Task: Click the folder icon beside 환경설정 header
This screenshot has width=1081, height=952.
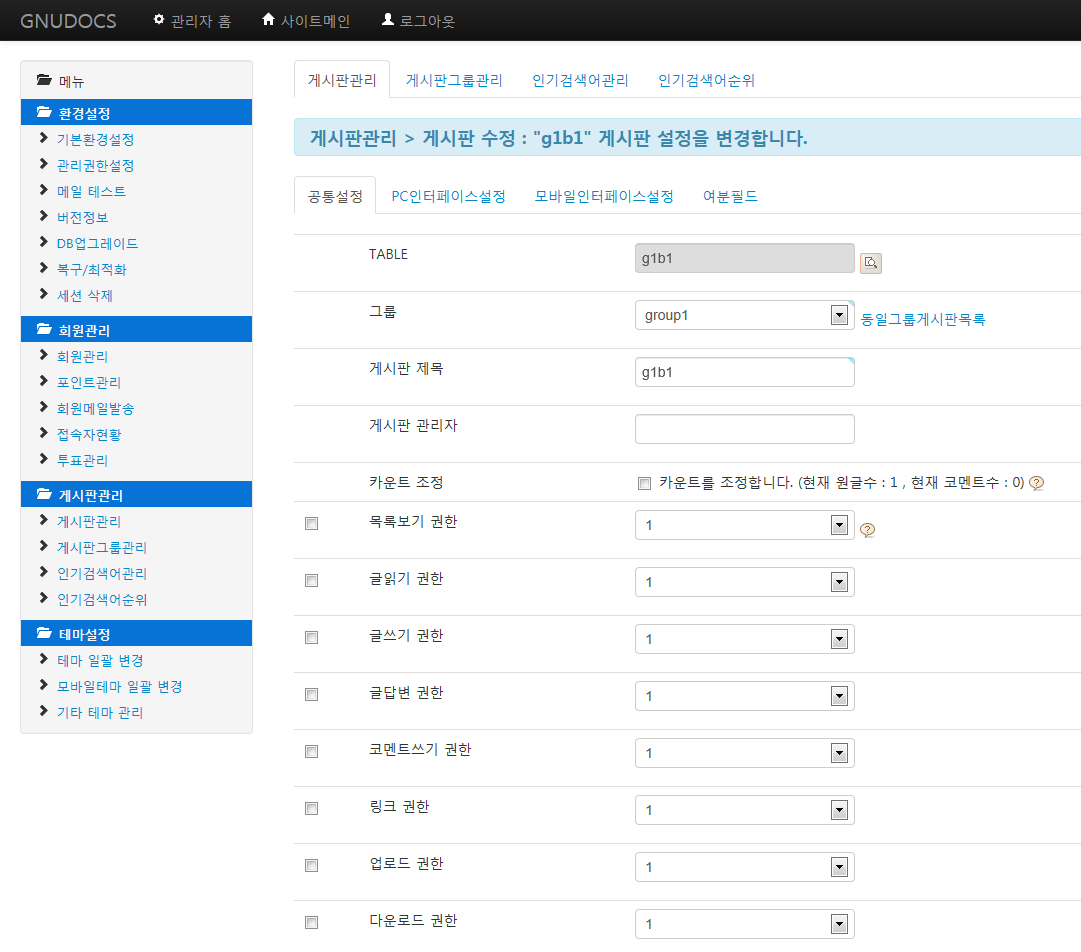Action: (x=44, y=112)
